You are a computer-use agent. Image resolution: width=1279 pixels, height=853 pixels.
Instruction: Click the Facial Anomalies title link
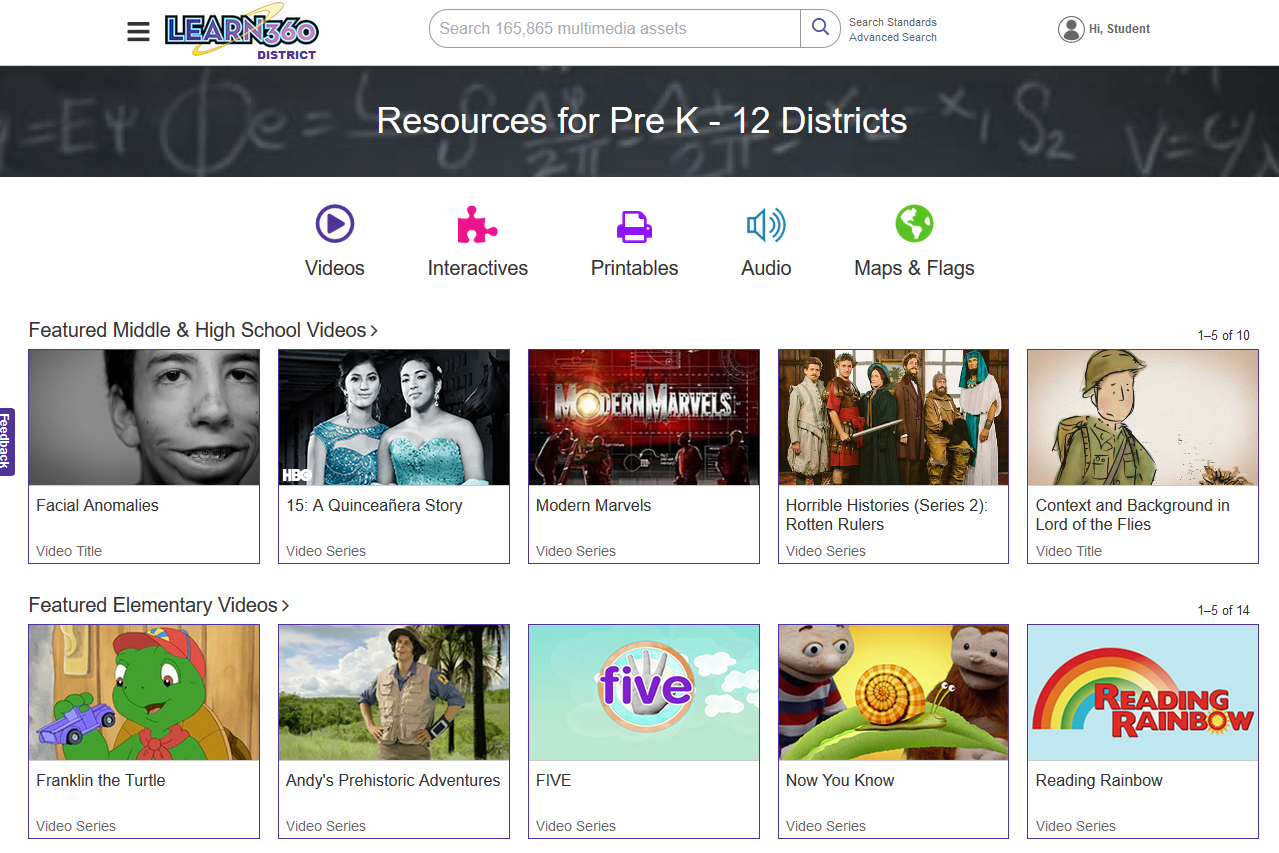(x=98, y=505)
